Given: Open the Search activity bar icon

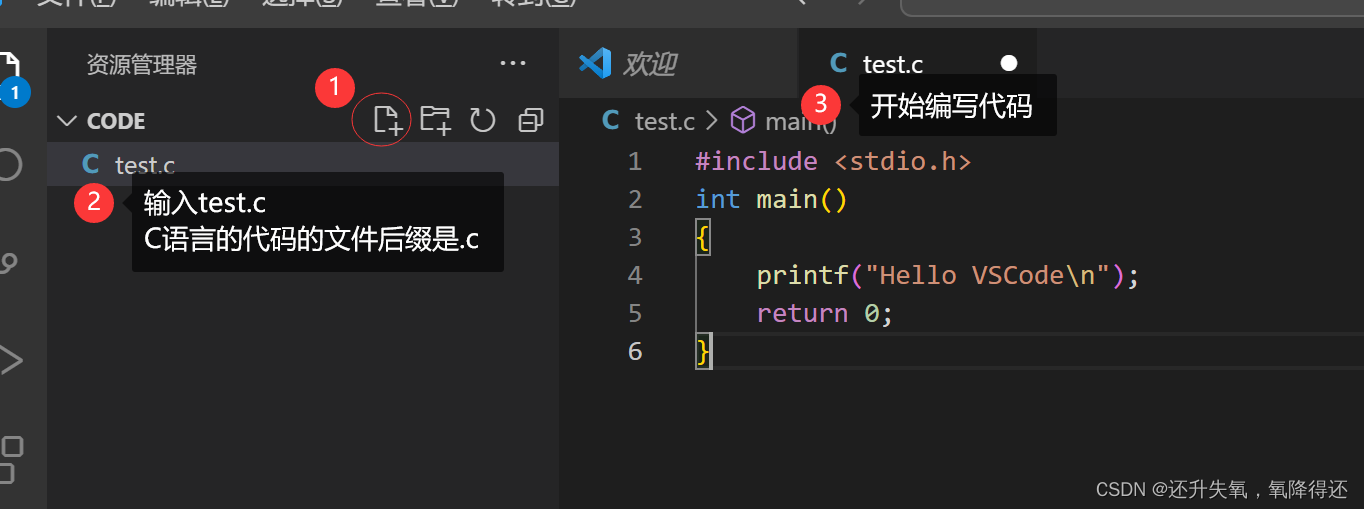Looking at the screenshot, I should point(9,164).
